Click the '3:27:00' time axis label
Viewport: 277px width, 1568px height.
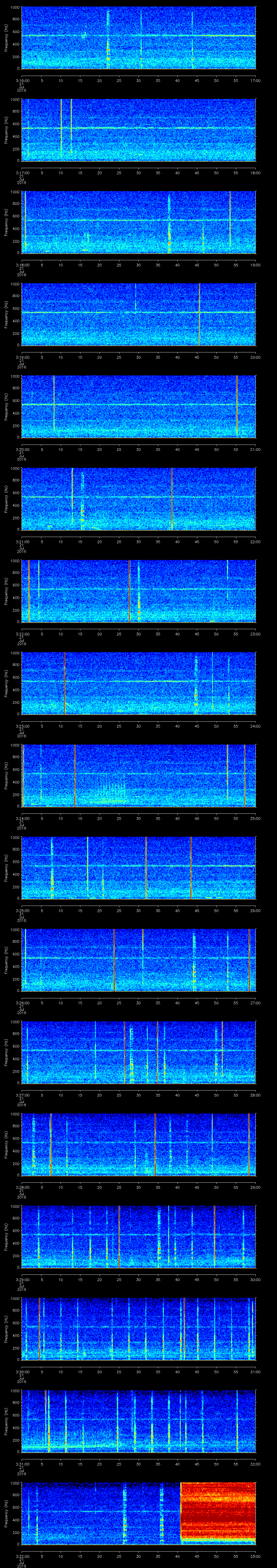(22, 1095)
